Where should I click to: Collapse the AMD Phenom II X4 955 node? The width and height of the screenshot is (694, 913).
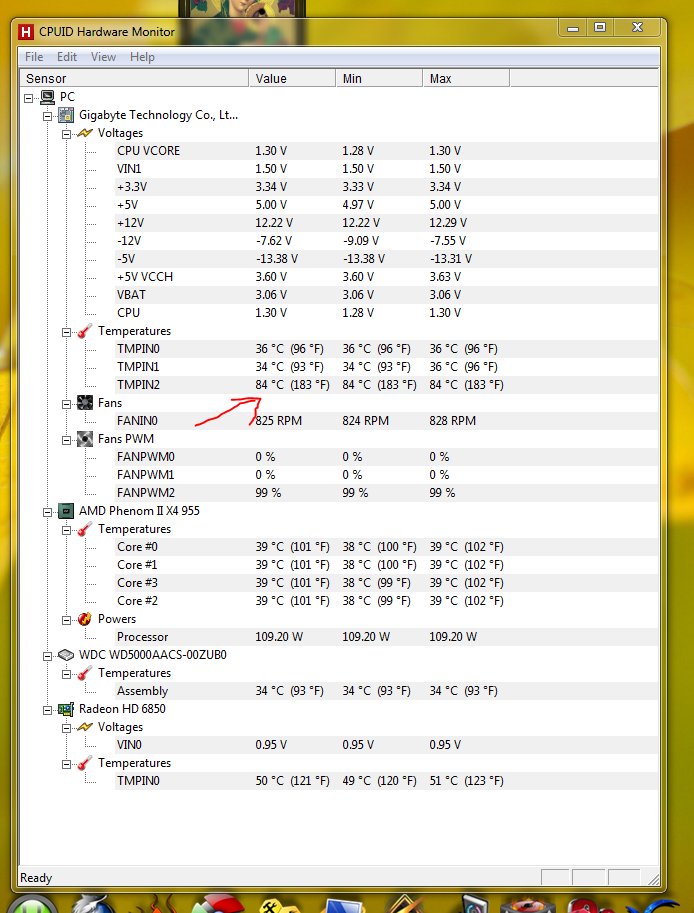[x=47, y=512]
